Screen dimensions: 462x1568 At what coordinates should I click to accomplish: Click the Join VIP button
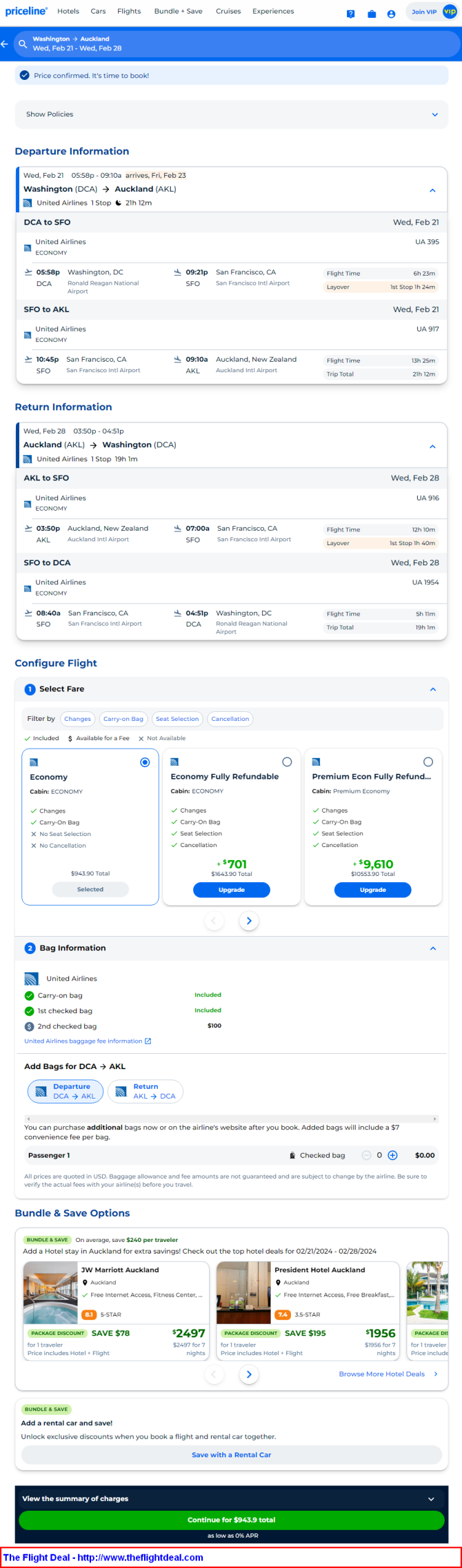[432, 12]
